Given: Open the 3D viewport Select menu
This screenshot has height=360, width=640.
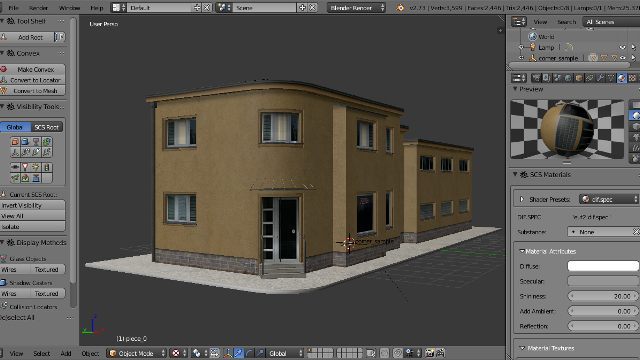Looking at the screenshot, I should pos(41,353).
